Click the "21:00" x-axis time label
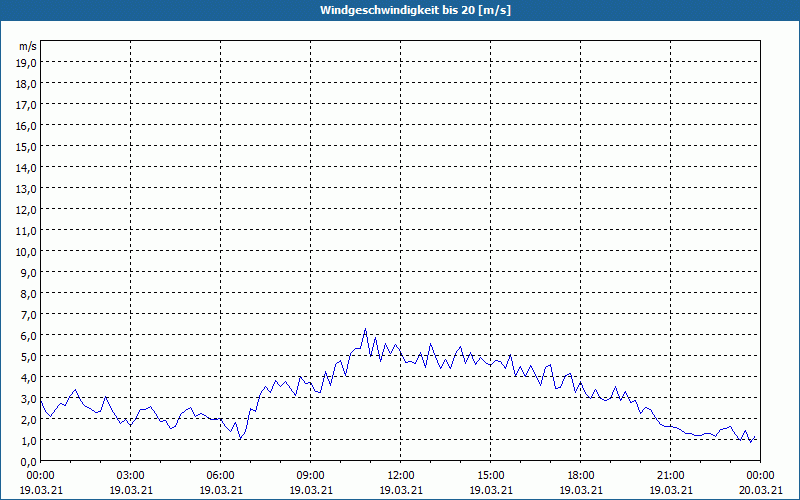This screenshot has width=800, height=500. 670,476
